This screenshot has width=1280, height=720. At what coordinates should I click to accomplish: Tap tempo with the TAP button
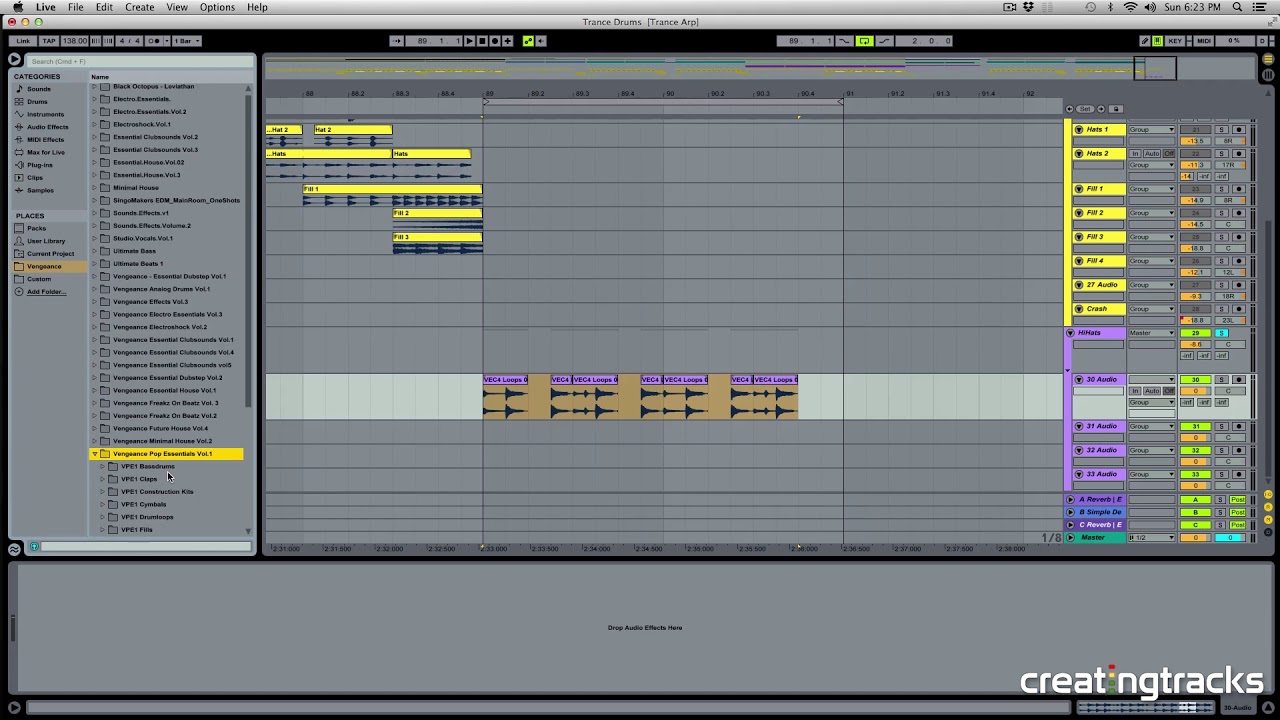tap(48, 41)
